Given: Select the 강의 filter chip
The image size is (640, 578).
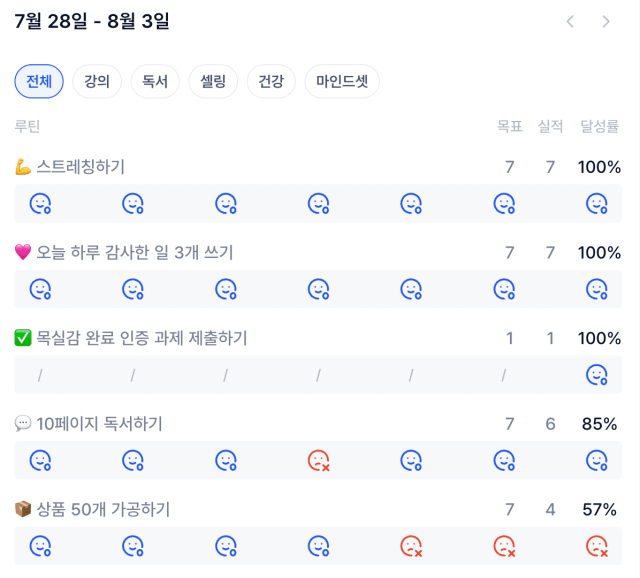Looking at the screenshot, I should point(97,81).
